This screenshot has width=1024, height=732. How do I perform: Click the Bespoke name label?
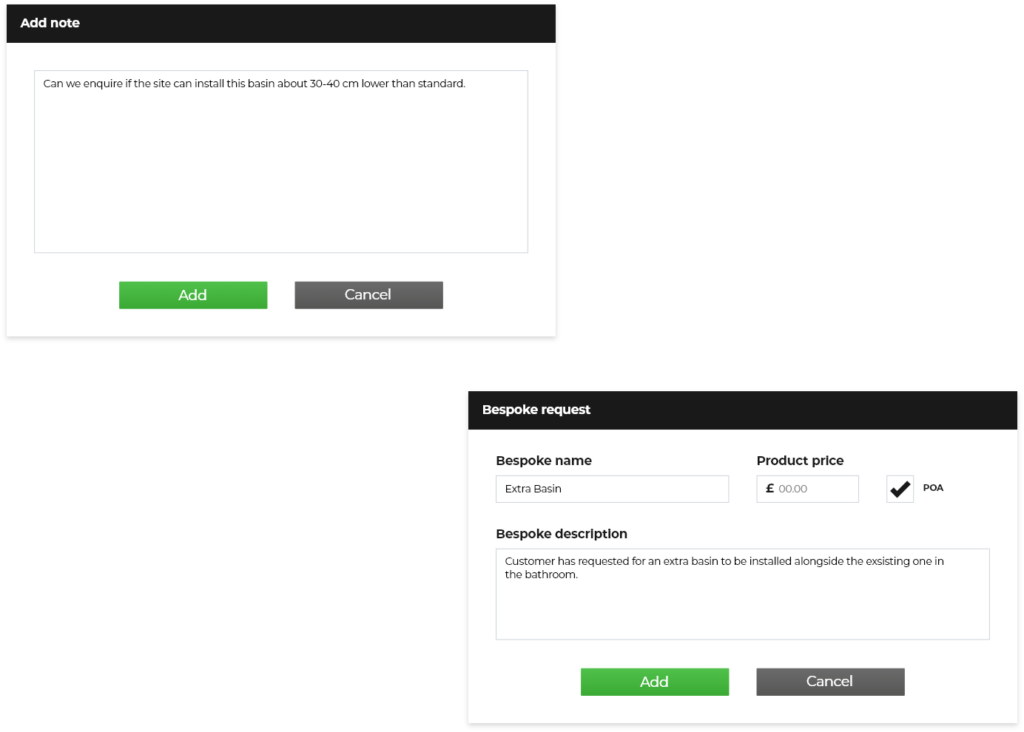pyautogui.click(x=544, y=461)
